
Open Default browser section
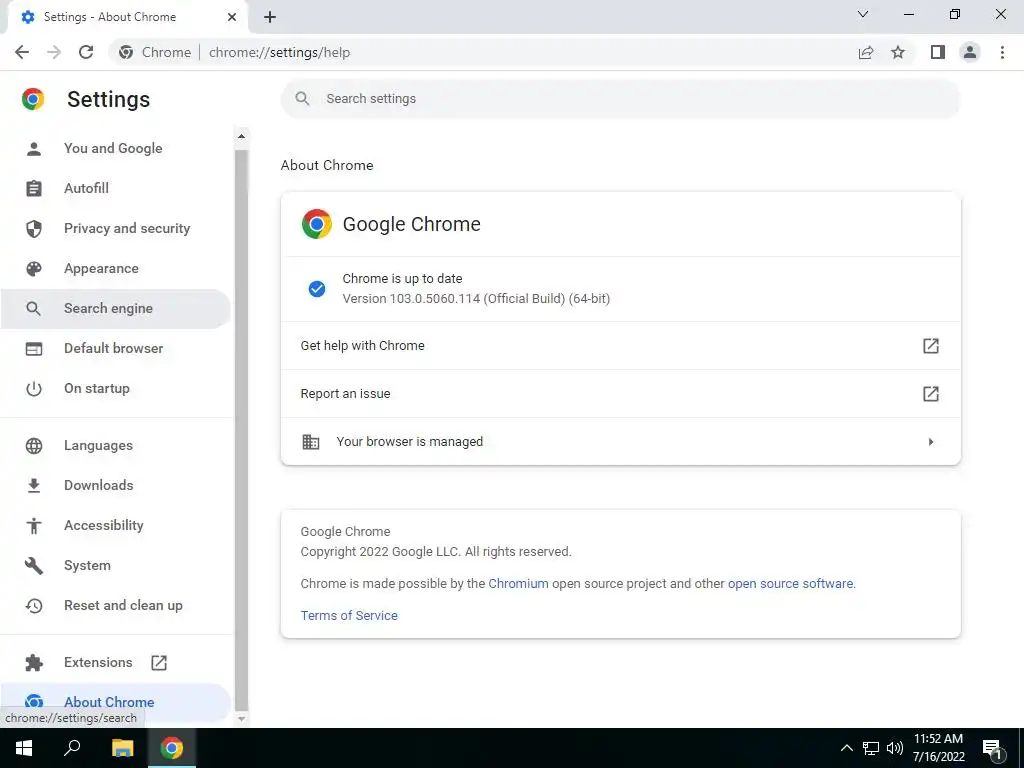116,348
